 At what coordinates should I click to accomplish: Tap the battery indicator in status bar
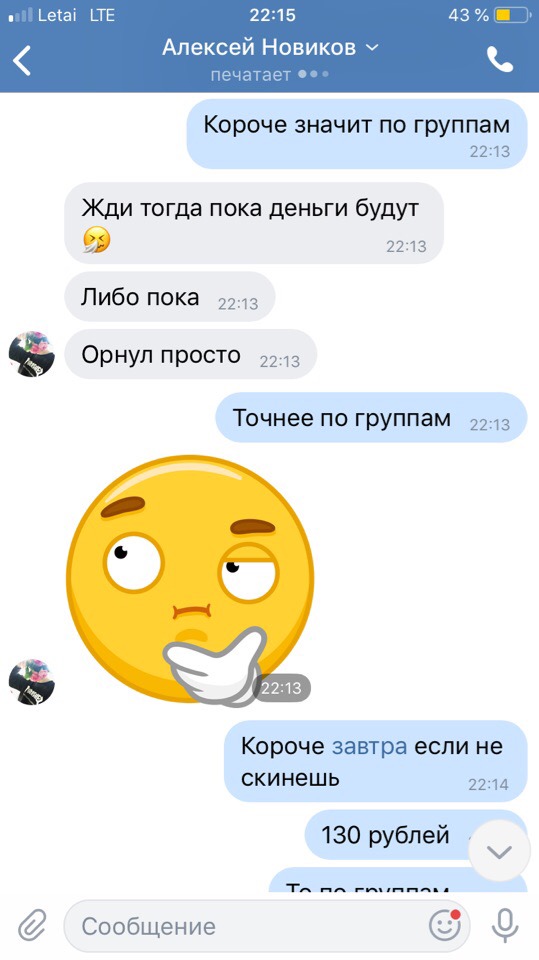[x=512, y=15]
